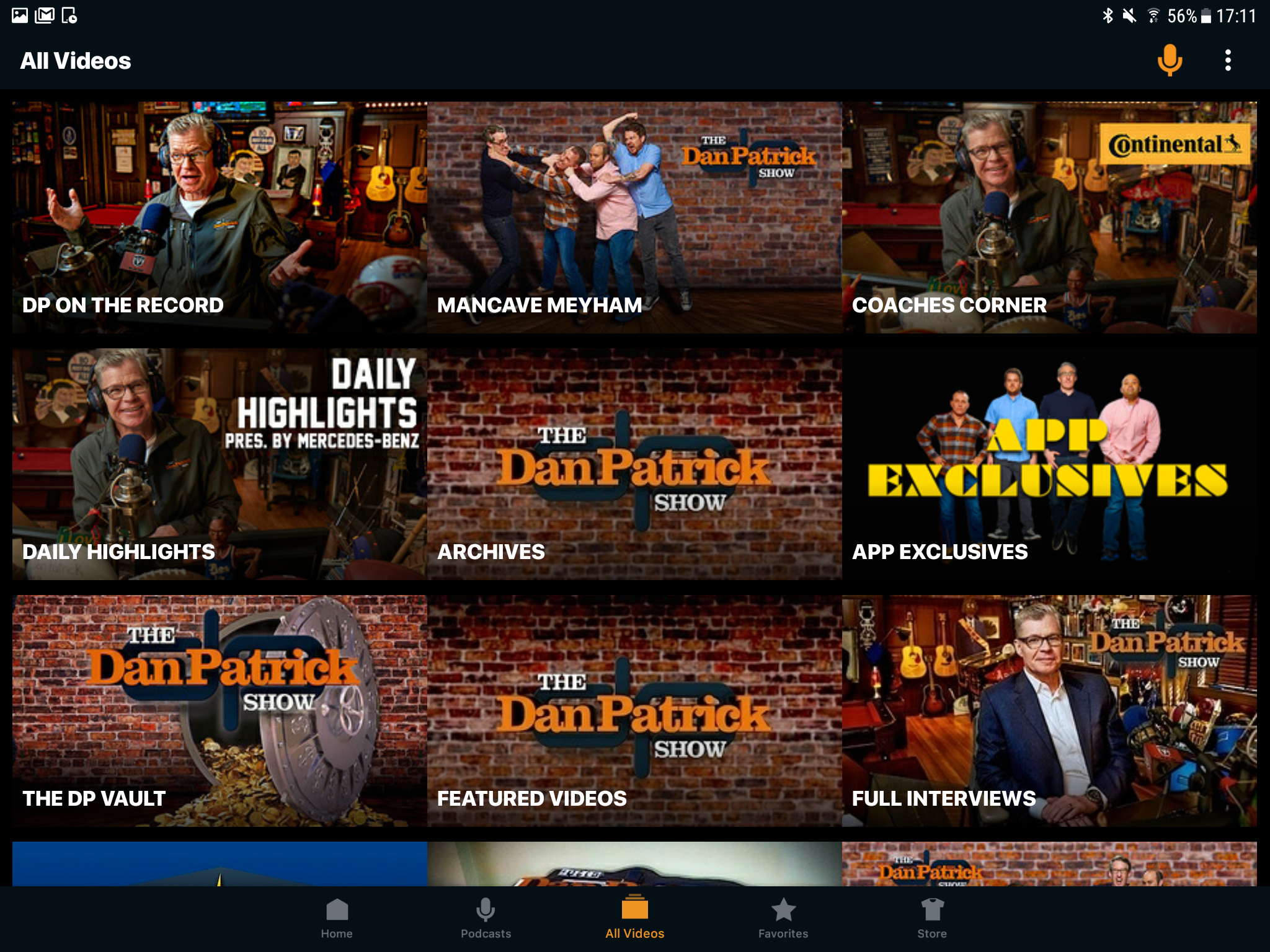The width and height of the screenshot is (1270, 952).
Task: Open the Favorites star tab
Action: click(x=783, y=918)
